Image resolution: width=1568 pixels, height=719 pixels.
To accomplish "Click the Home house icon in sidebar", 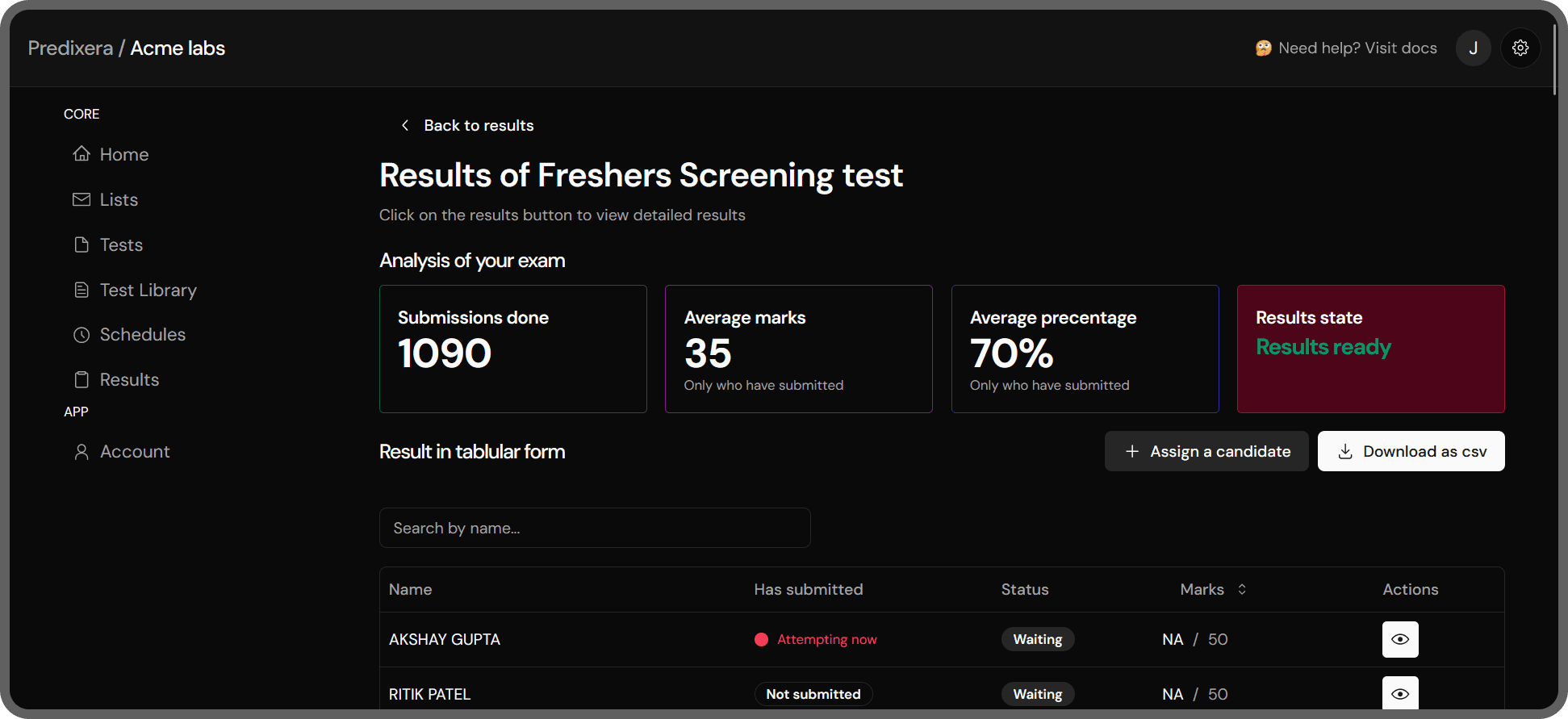I will coord(82,153).
